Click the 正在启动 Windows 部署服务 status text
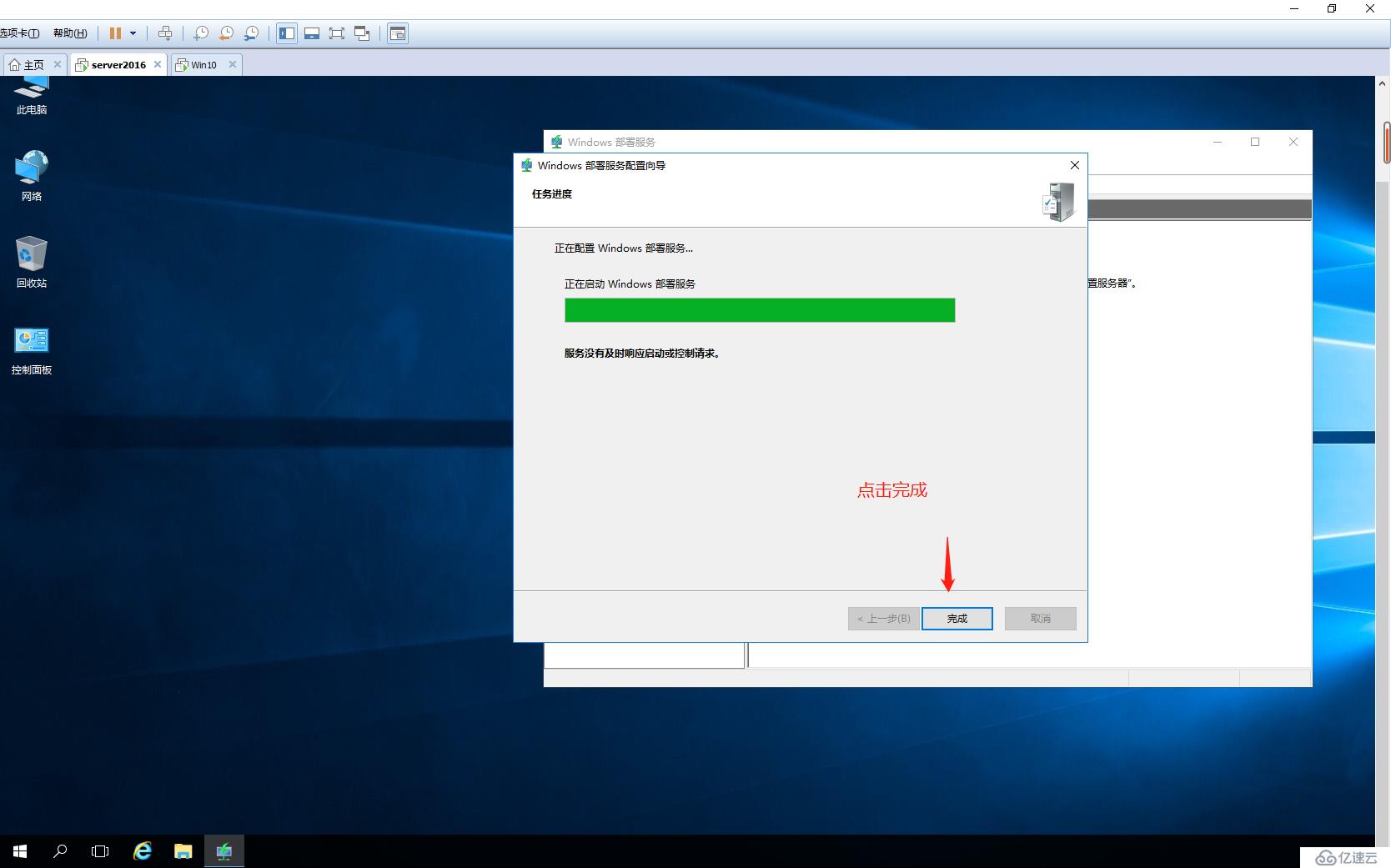Viewport: 1391px width, 868px height. click(x=630, y=284)
